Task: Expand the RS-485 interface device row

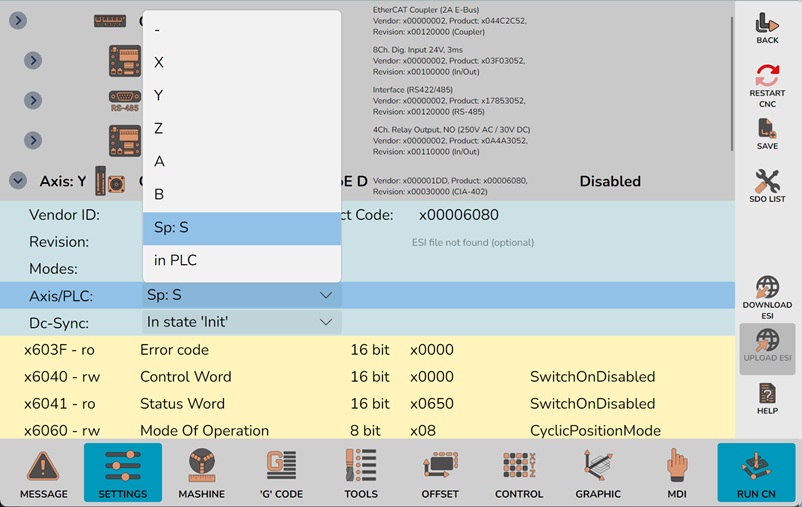Action: click(x=33, y=101)
